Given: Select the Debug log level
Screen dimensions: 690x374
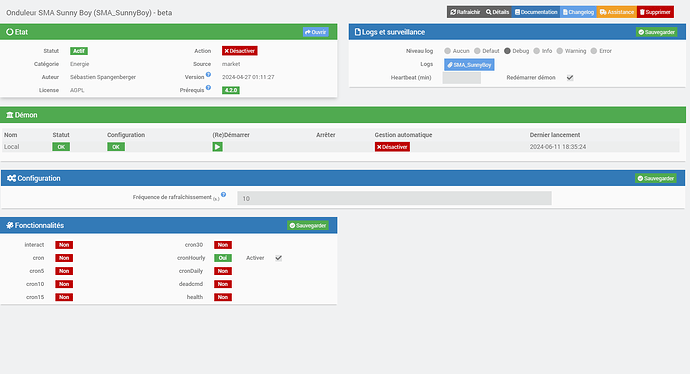Looking at the screenshot, I should point(507,51).
